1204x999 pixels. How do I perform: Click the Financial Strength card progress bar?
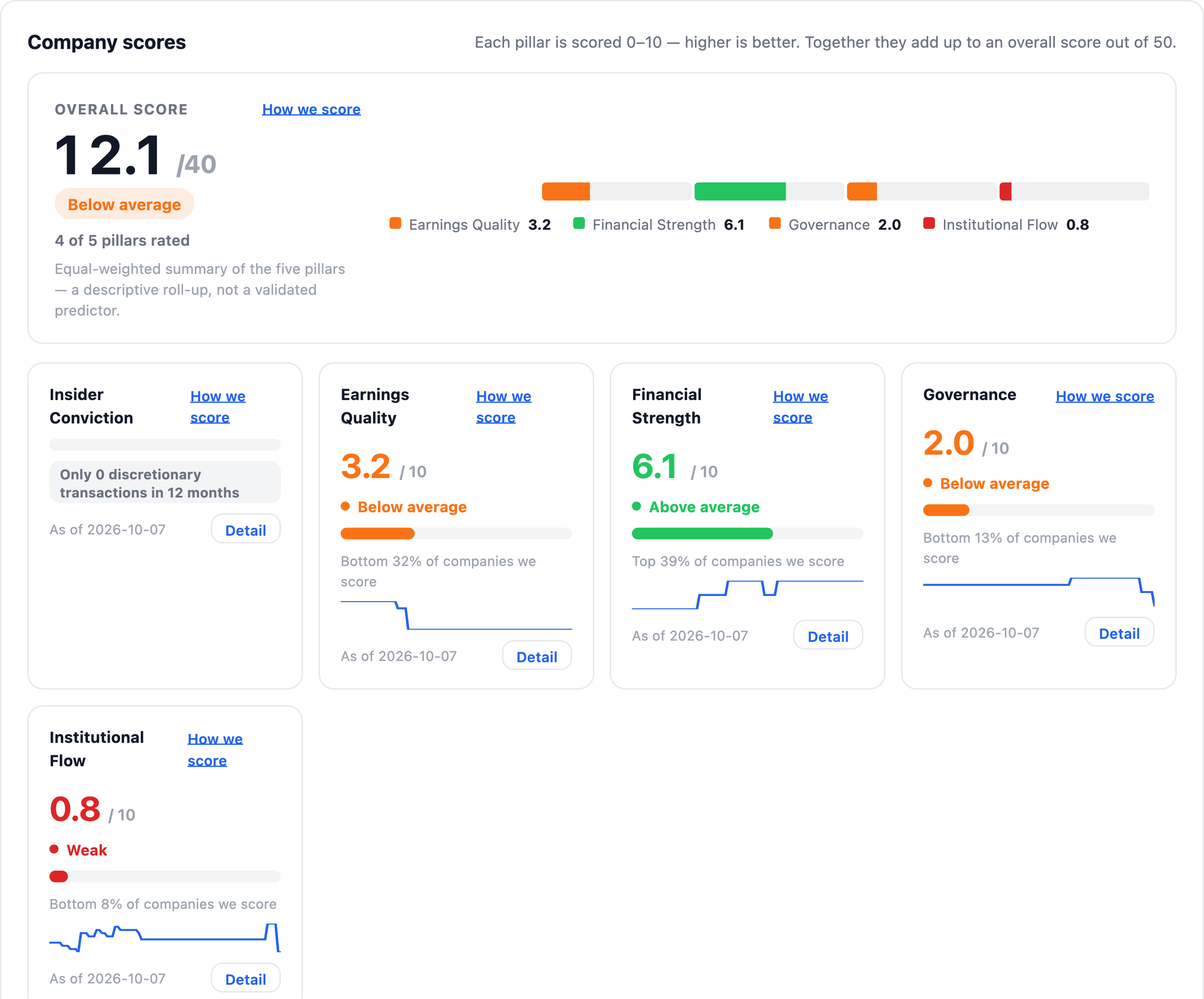coord(747,533)
